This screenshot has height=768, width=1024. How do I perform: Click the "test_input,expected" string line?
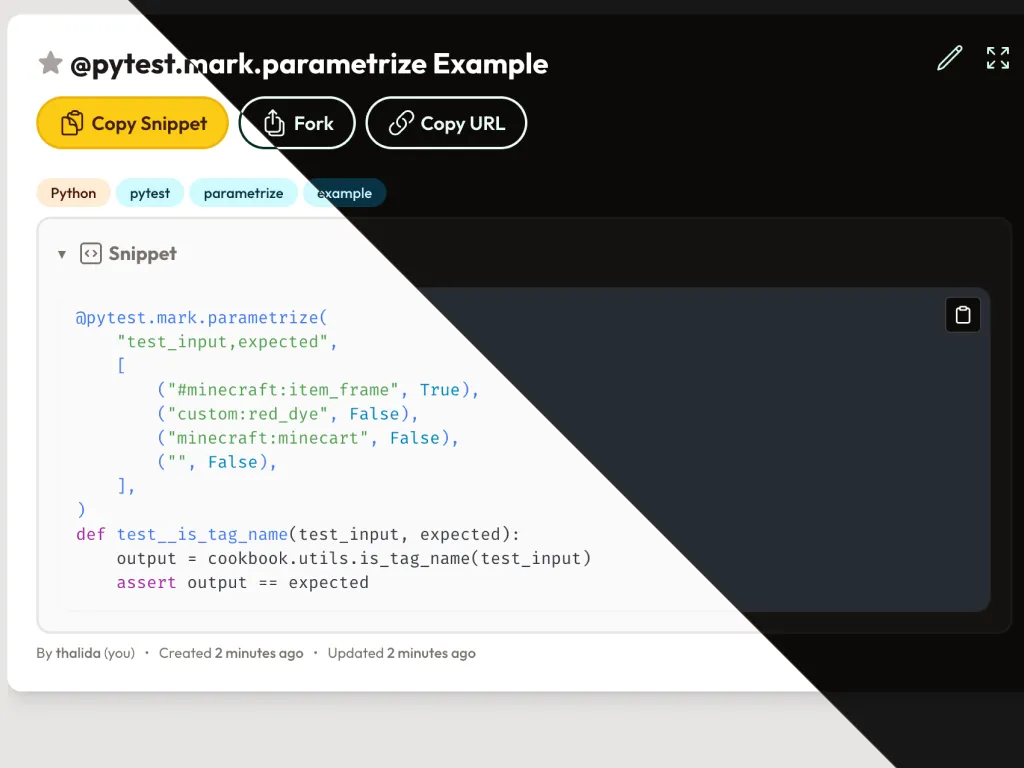click(227, 342)
